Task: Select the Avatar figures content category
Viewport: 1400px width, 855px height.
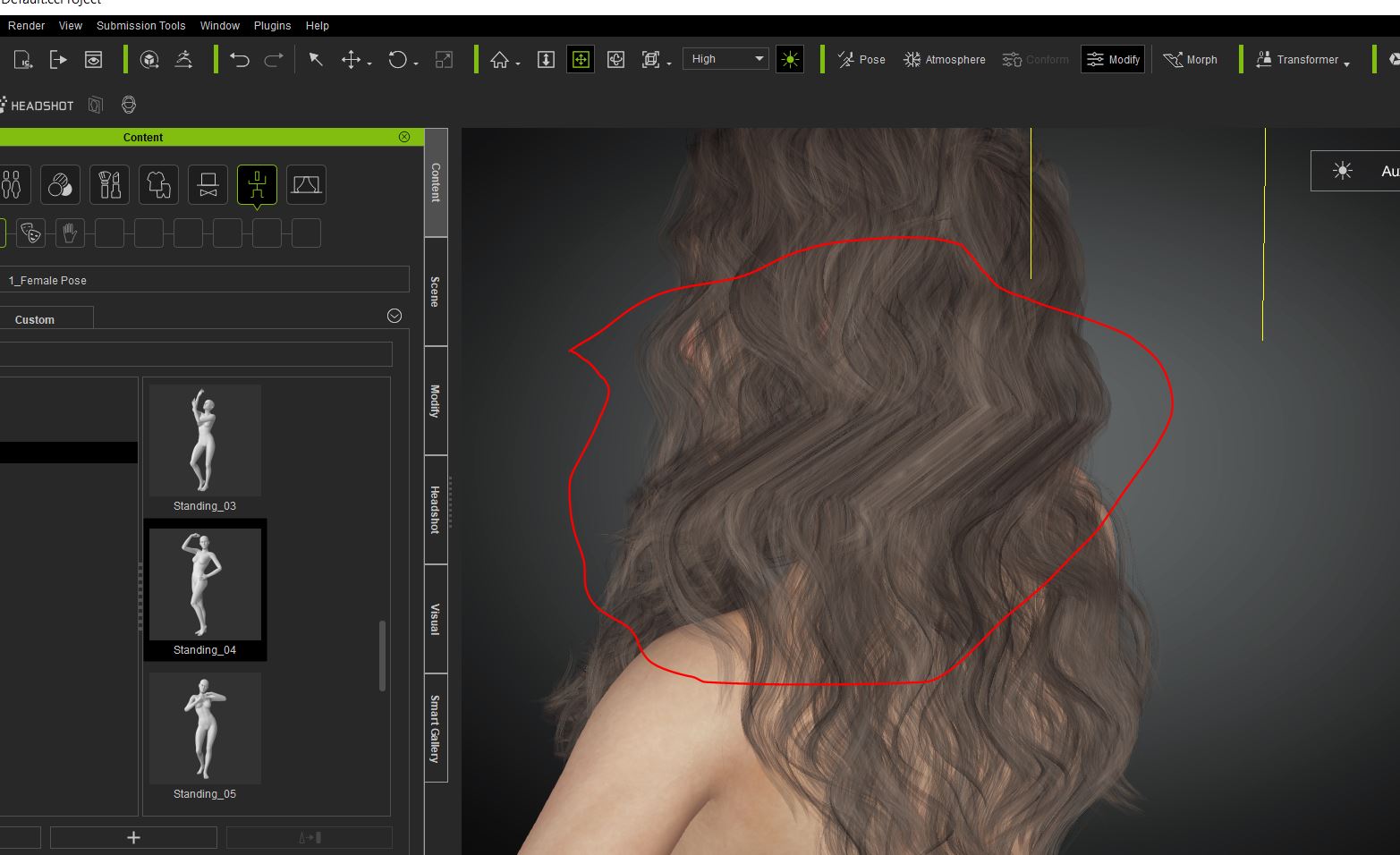Action: pyautogui.click(x=12, y=185)
